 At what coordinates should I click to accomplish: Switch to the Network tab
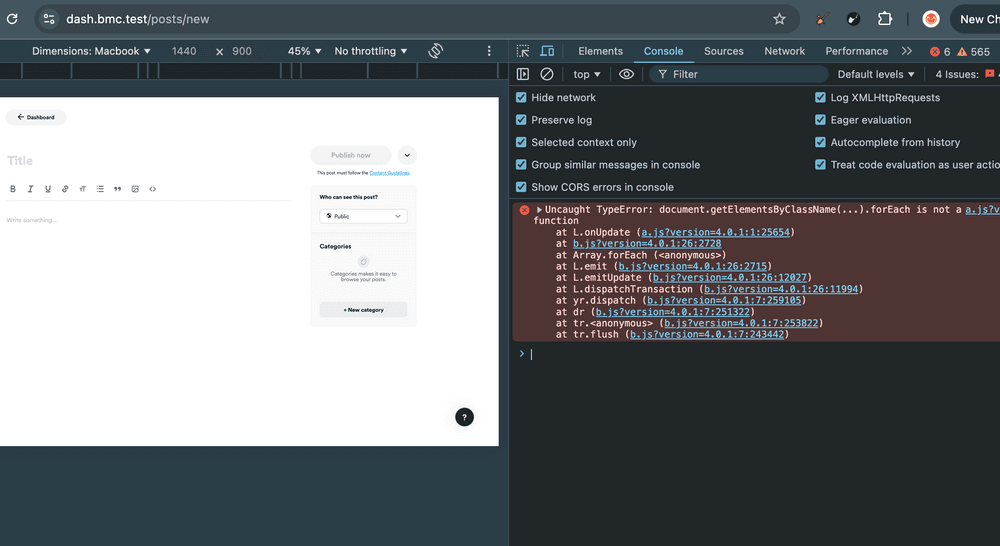click(784, 51)
